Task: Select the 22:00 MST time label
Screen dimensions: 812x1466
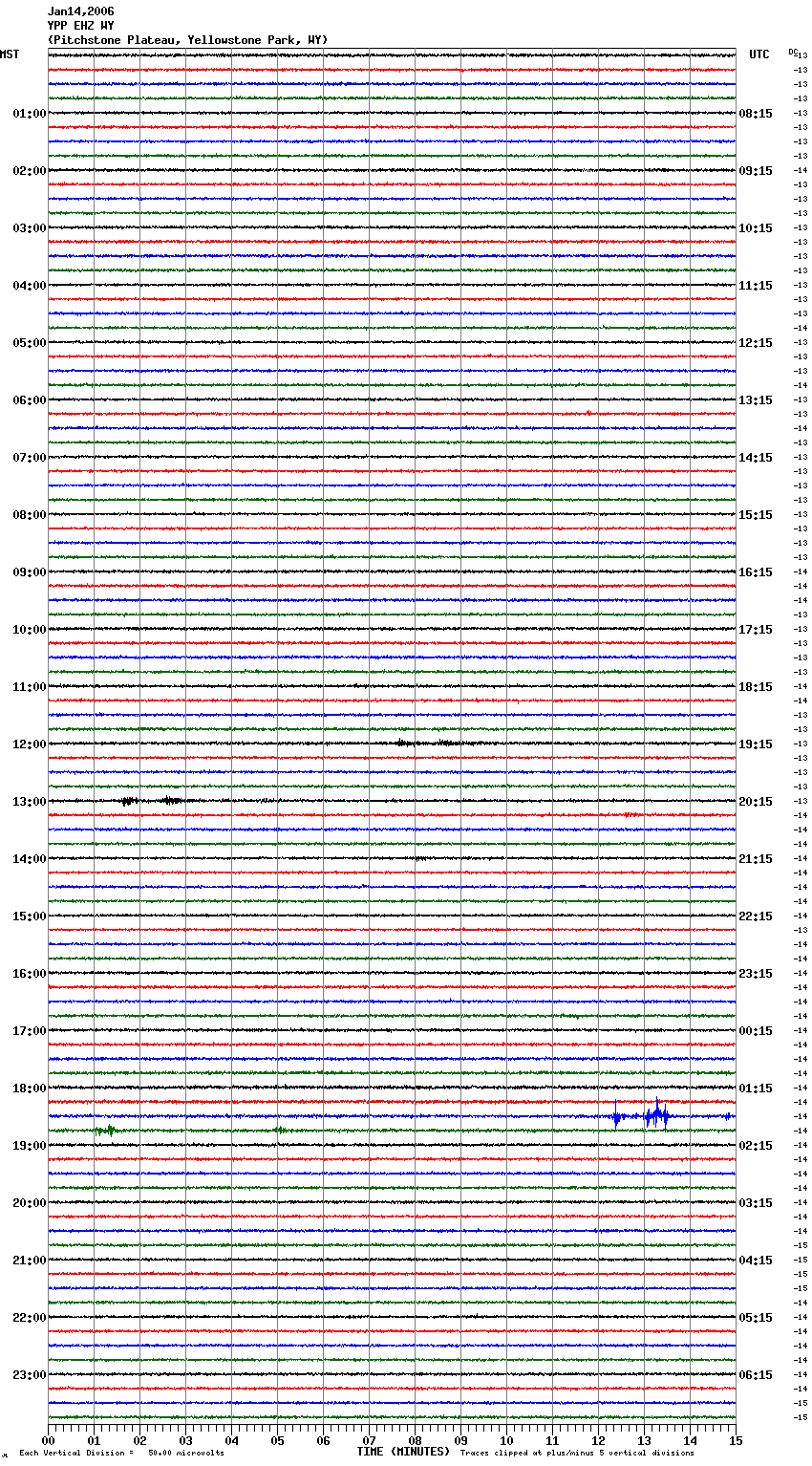Action: 30,1318
